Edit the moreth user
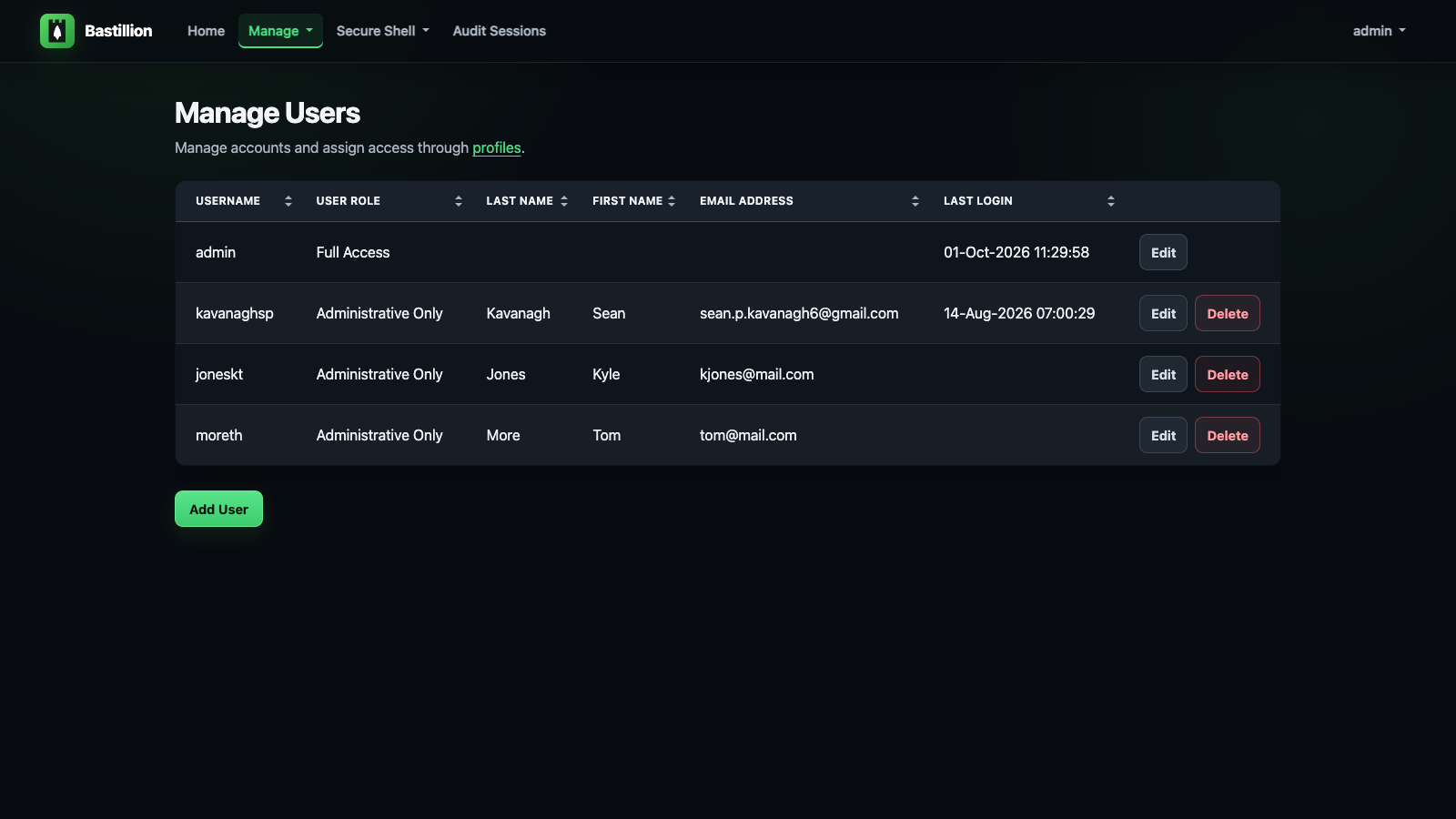The image size is (1456, 819). click(x=1163, y=435)
